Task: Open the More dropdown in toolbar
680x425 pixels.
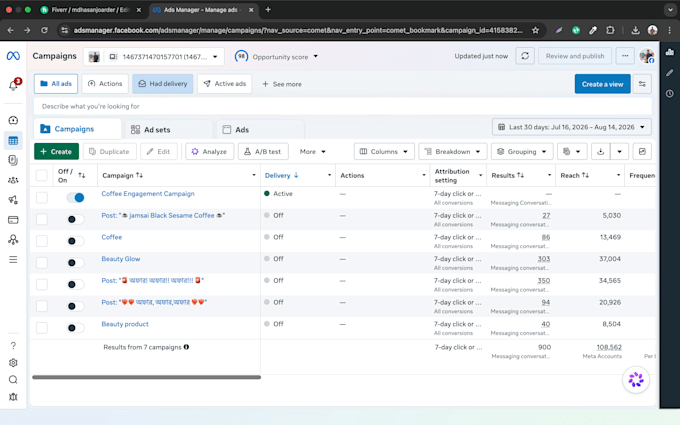Action: 312,151
